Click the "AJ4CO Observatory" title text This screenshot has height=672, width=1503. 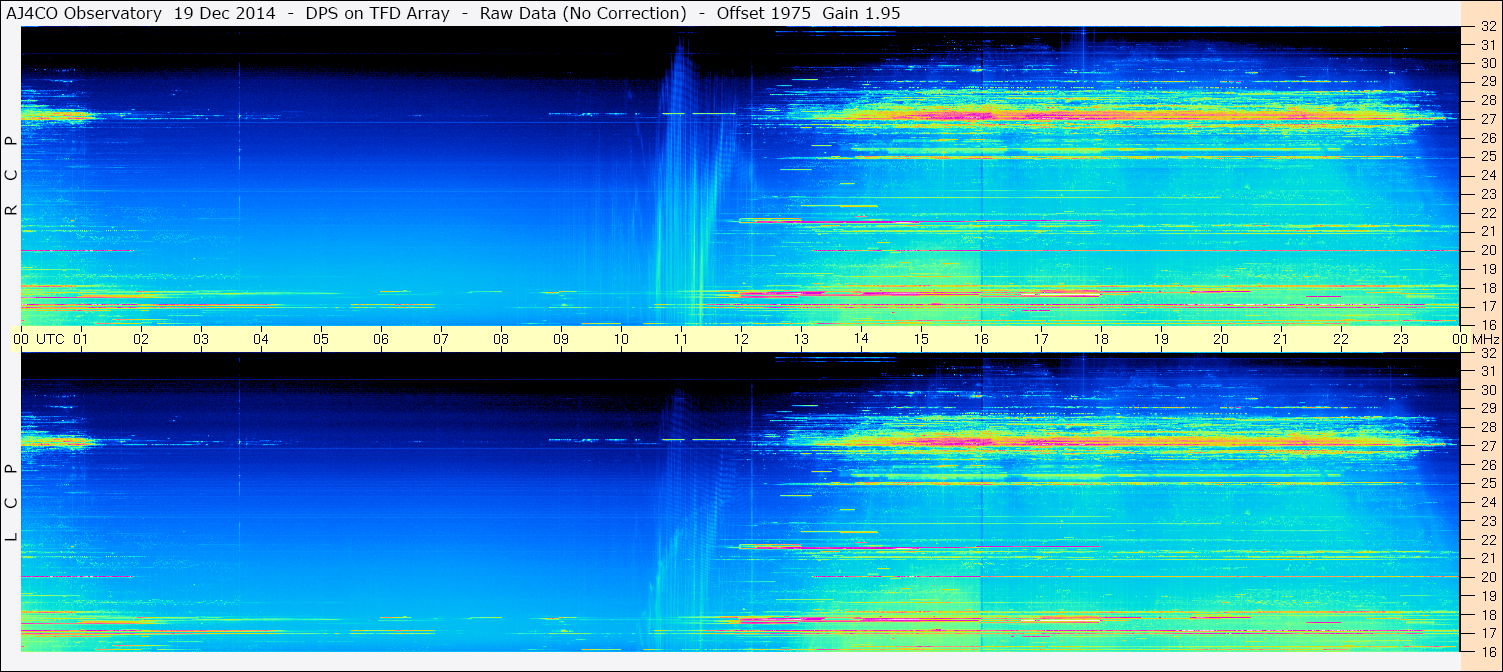[x=83, y=13]
